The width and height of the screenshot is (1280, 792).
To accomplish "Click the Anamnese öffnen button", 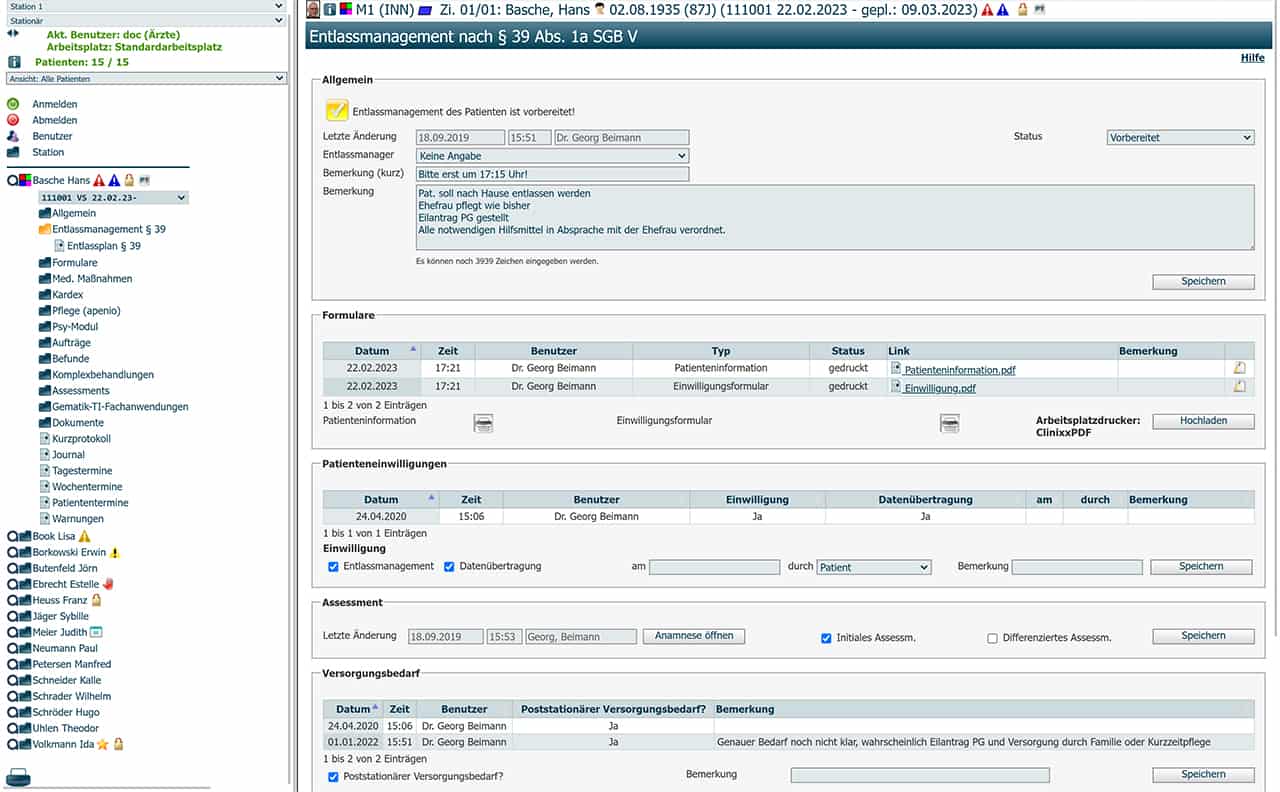I will [693, 636].
